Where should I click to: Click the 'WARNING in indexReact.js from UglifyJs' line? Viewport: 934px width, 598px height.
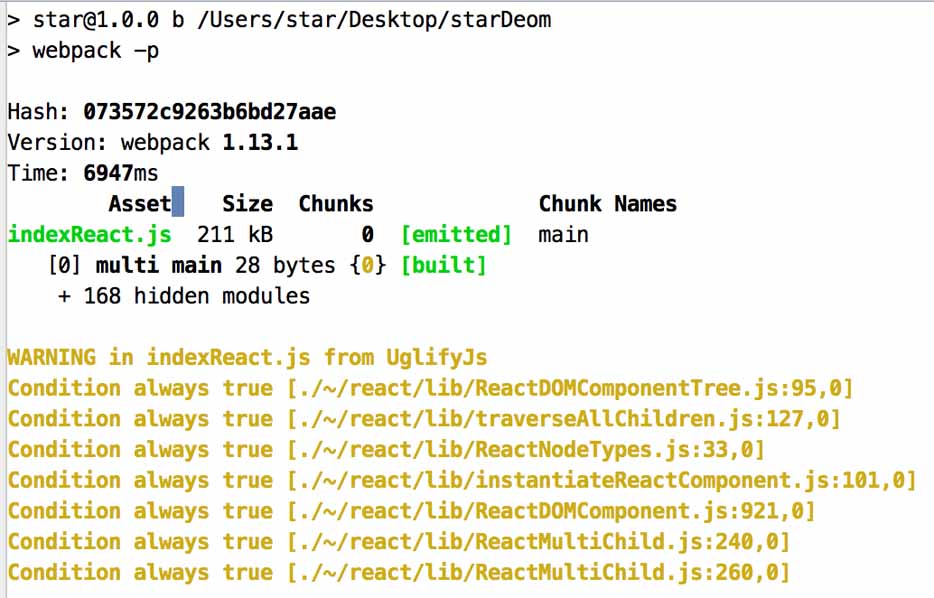pos(247,357)
